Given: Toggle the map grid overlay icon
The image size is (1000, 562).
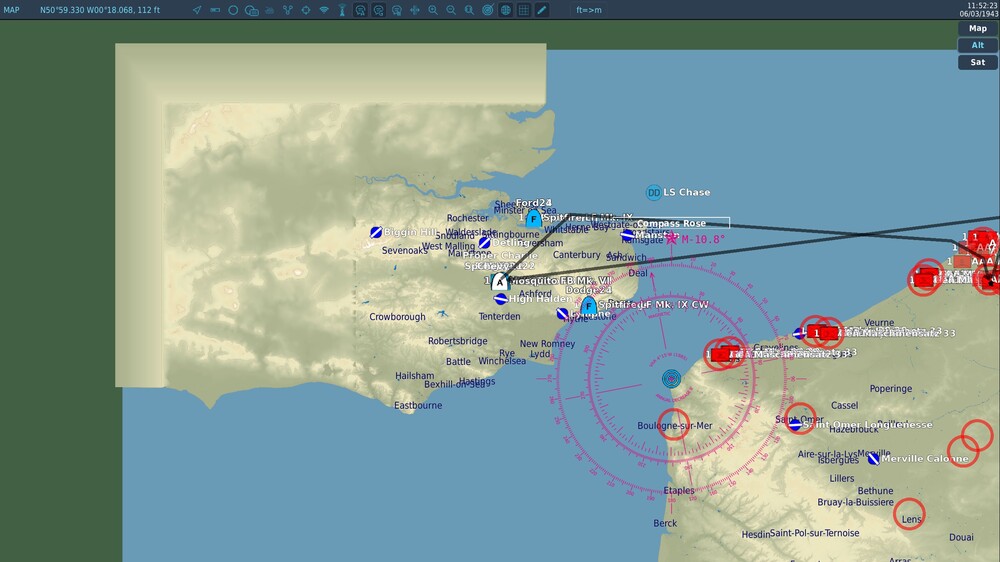Looking at the screenshot, I should 524,10.
